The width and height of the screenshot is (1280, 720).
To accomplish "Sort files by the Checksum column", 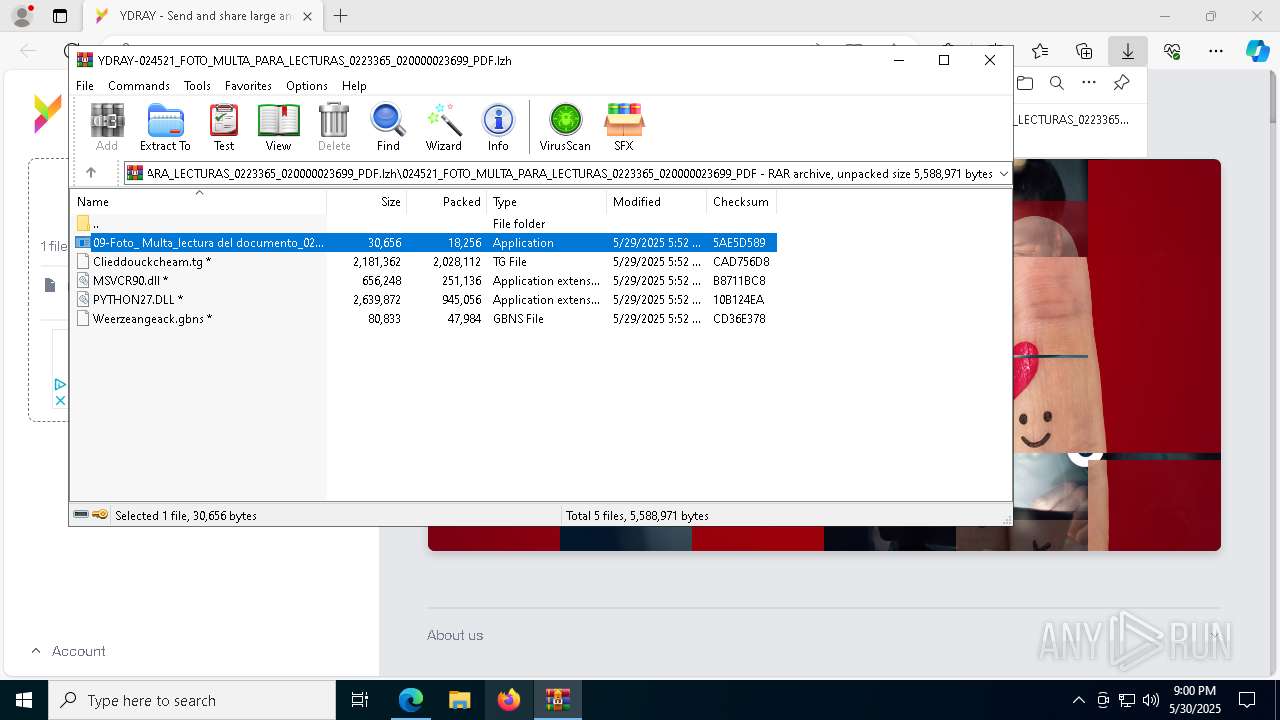I will click(741, 202).
